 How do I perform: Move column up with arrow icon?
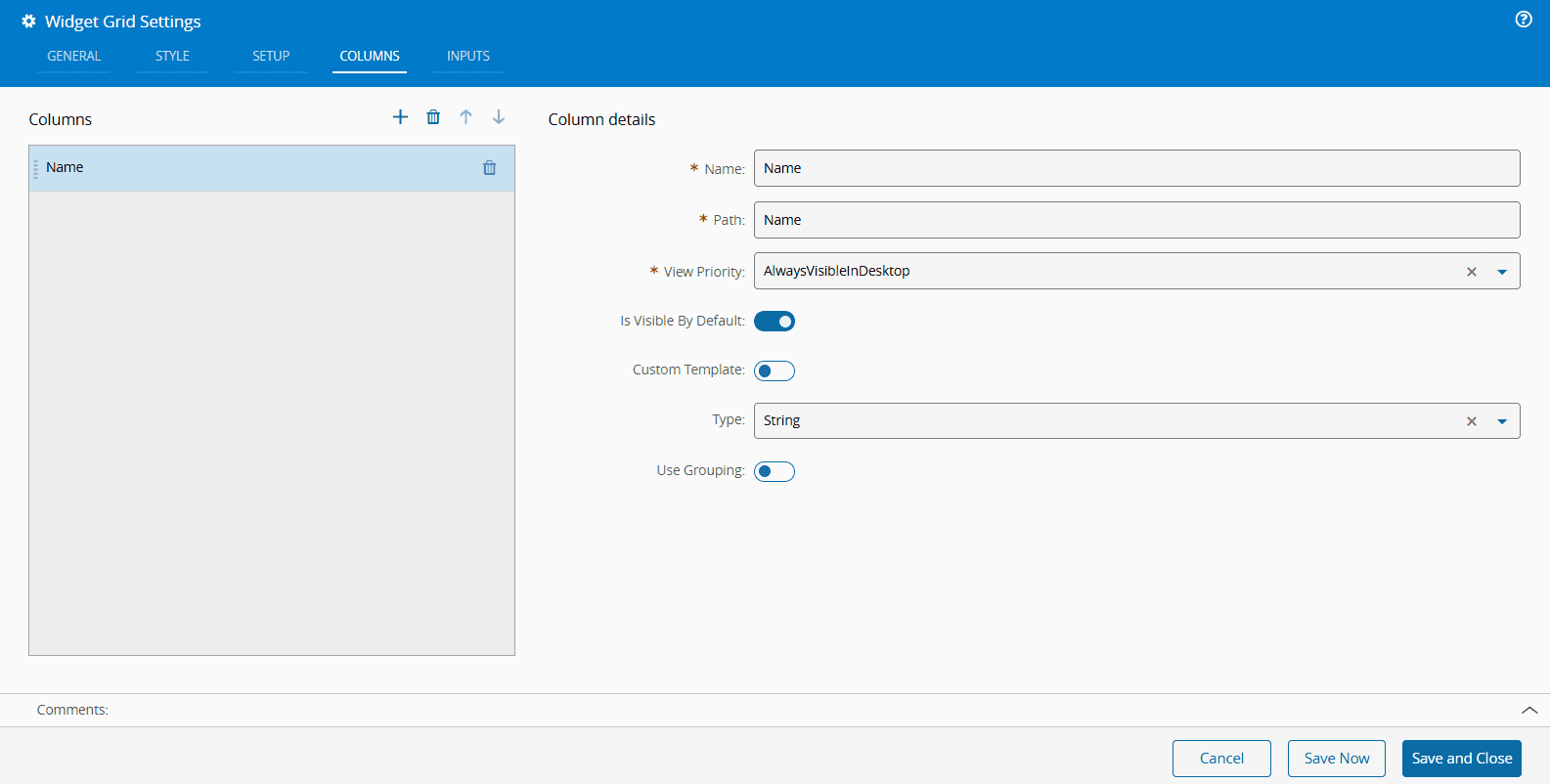click(466, 117)
